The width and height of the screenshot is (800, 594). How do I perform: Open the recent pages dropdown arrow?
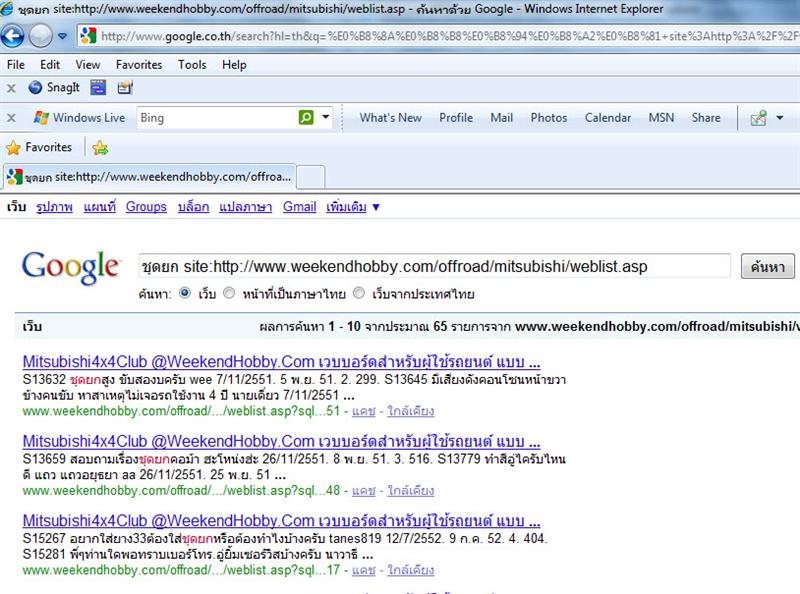[62, 36]
